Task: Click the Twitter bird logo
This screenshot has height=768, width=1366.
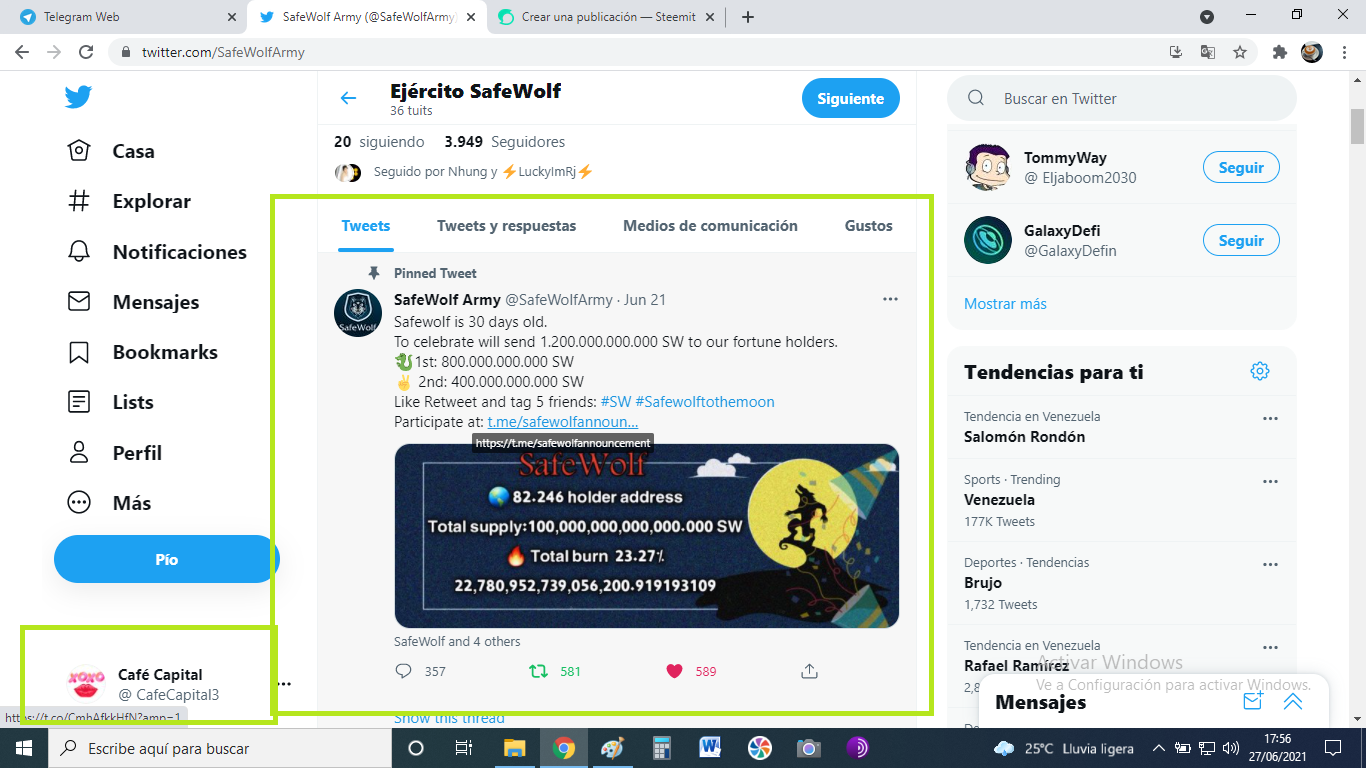Action: [78, 96]
